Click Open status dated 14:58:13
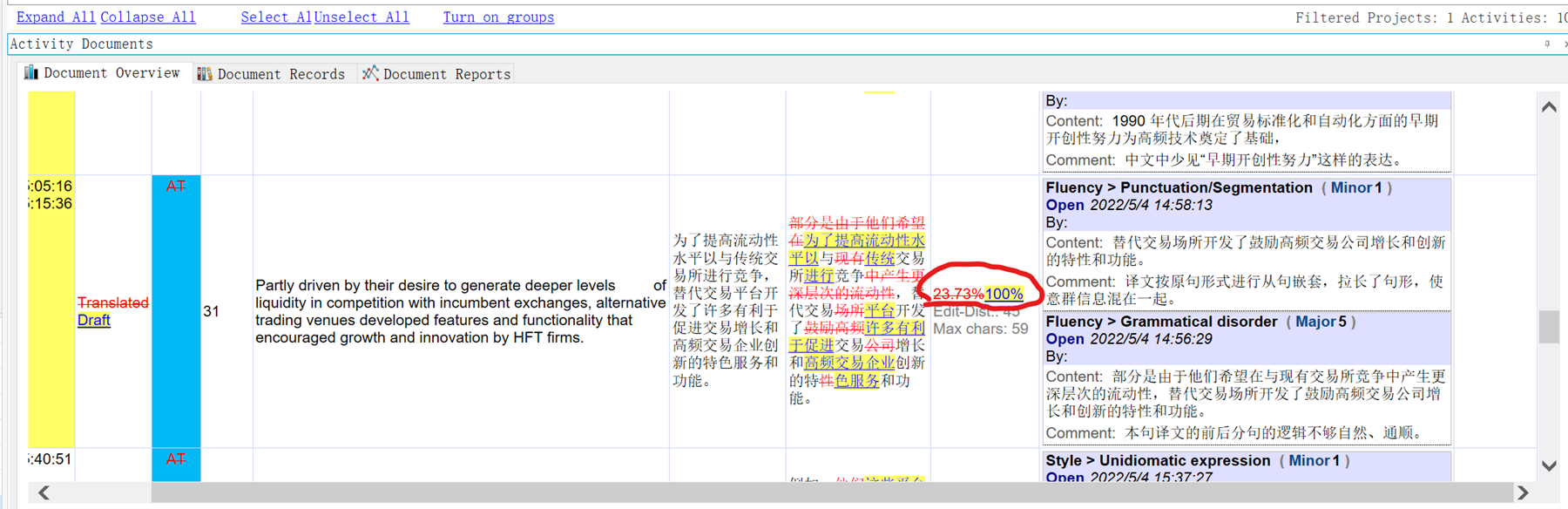The image size is (1568, 509). (1064, 205)
